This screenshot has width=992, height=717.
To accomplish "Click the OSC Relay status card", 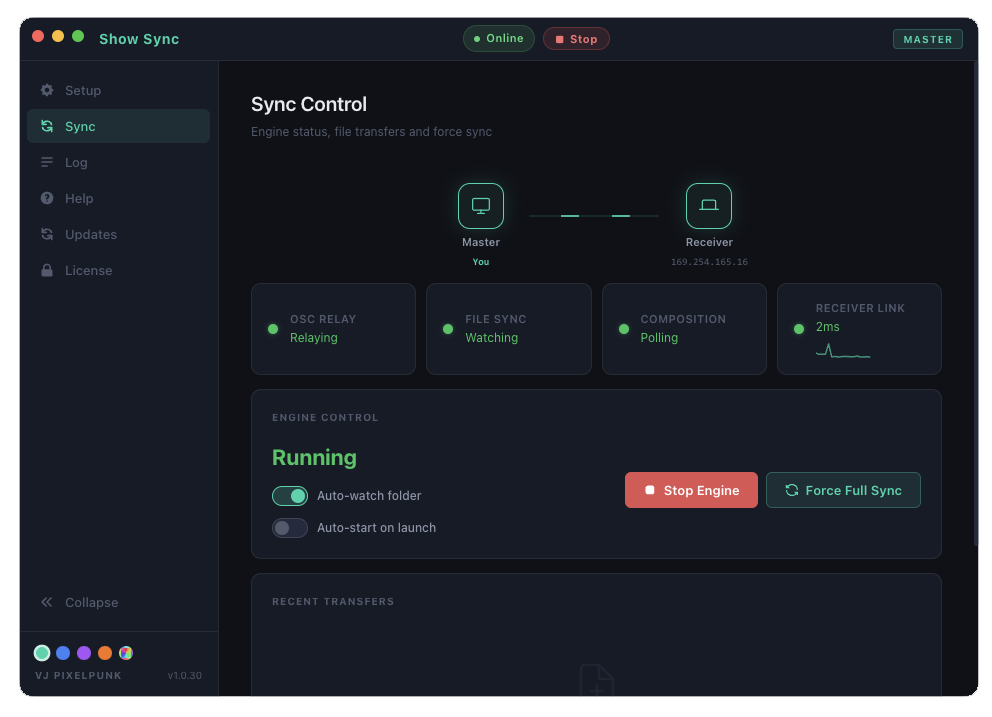I will (333, 328).
